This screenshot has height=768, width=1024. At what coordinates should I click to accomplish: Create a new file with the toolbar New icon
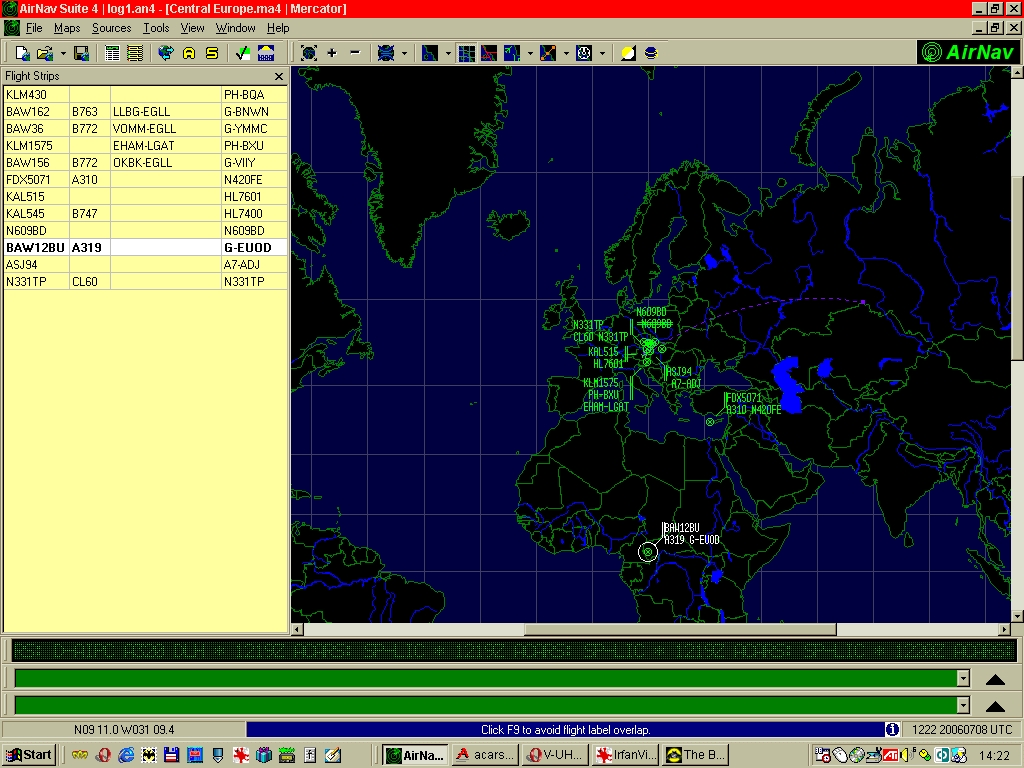click(22, 54)
